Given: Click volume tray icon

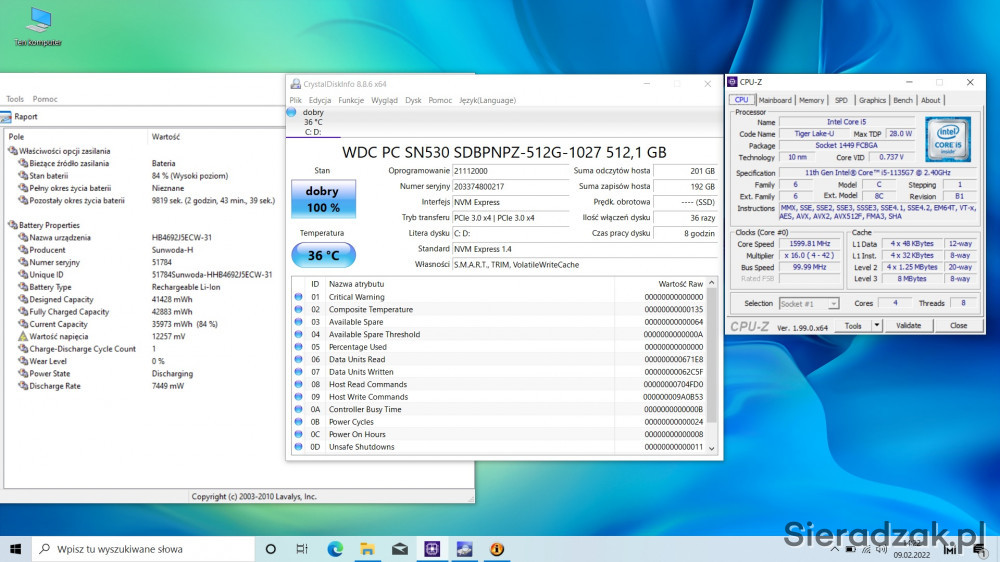Looking at the screenshot, I should (x=881, y=549).
